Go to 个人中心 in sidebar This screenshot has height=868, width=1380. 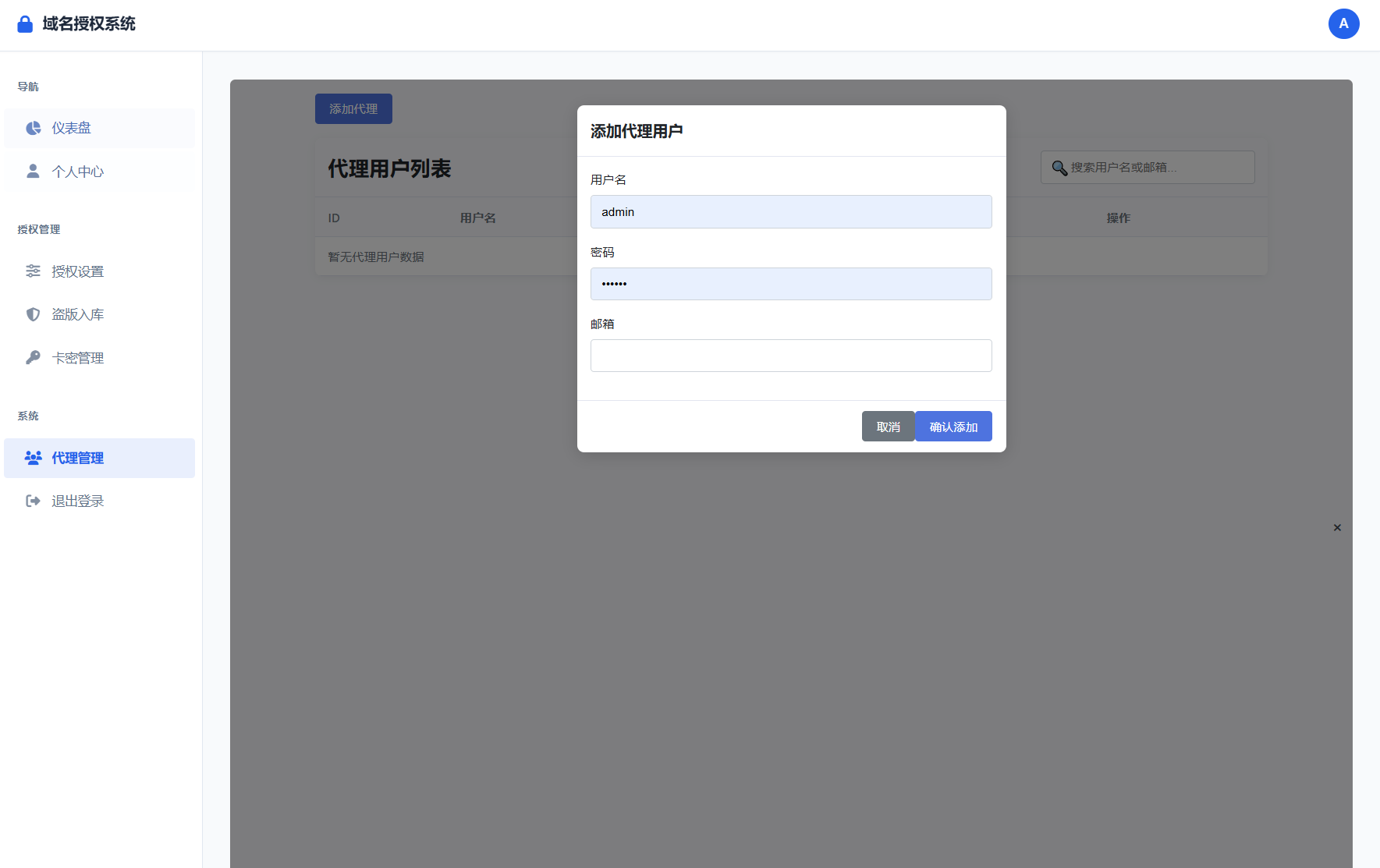pos(77,172)
